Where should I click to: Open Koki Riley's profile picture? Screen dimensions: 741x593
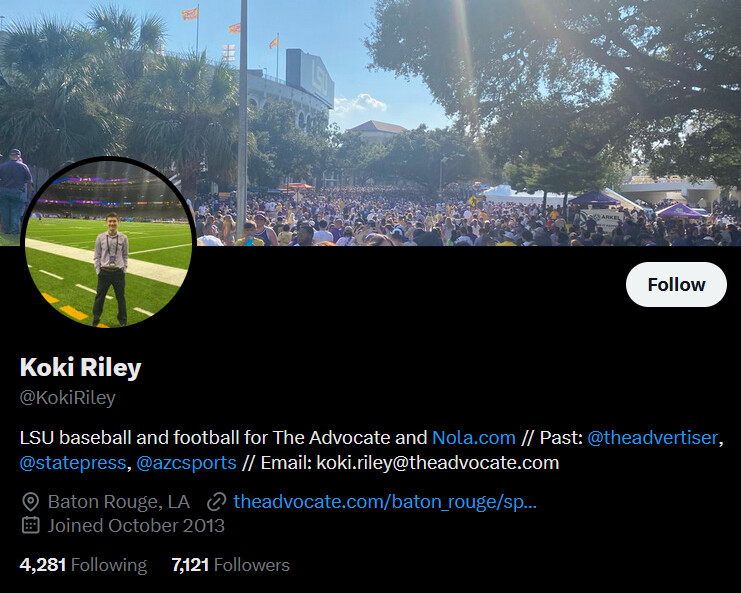[x=108, y=244]
